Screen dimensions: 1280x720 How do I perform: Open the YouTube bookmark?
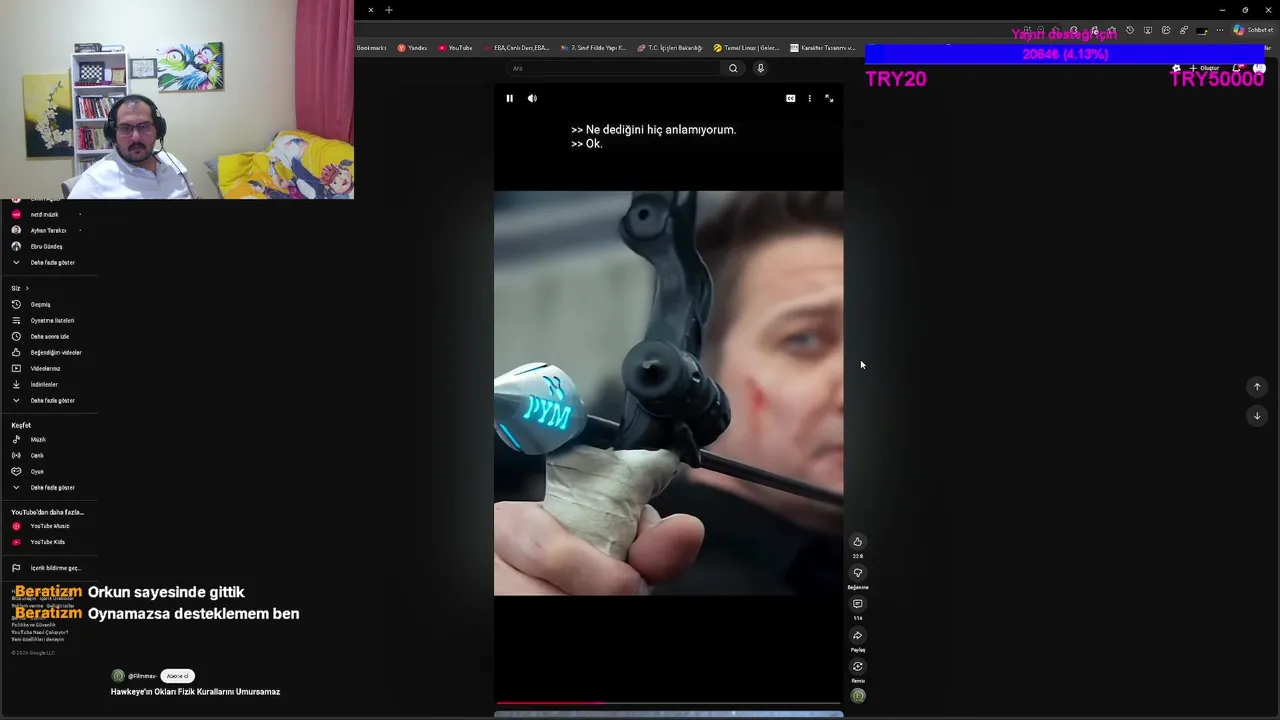[x=455, y=48]
